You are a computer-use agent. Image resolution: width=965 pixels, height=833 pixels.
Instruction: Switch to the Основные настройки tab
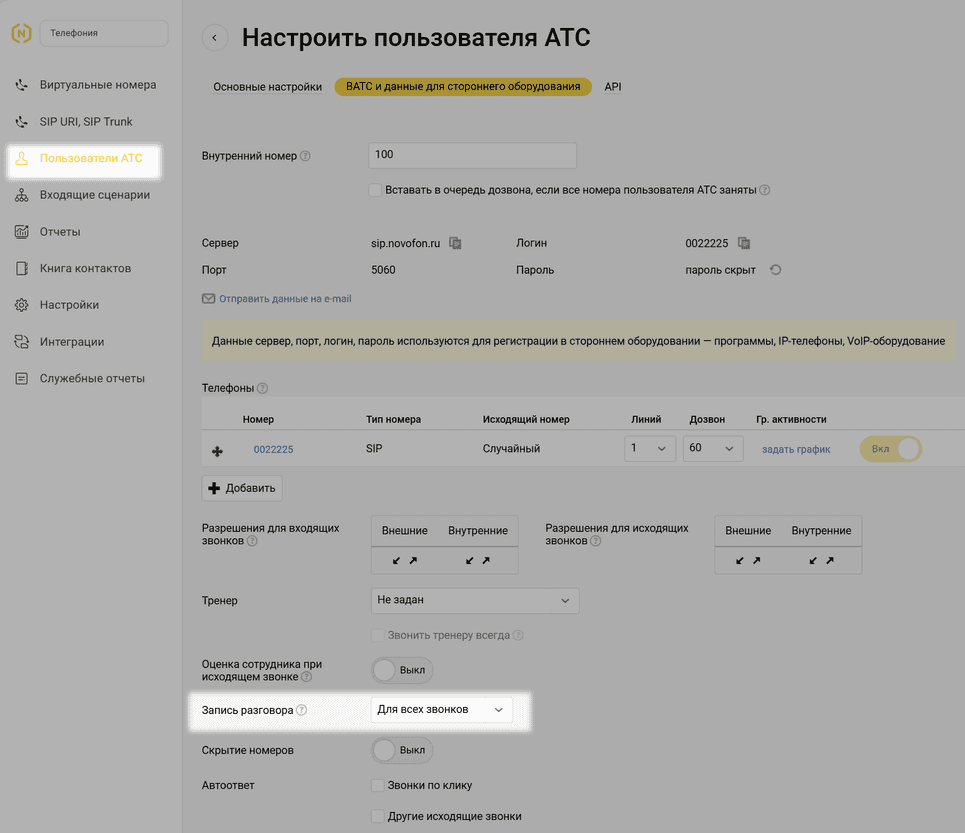(x=267, y=87)
